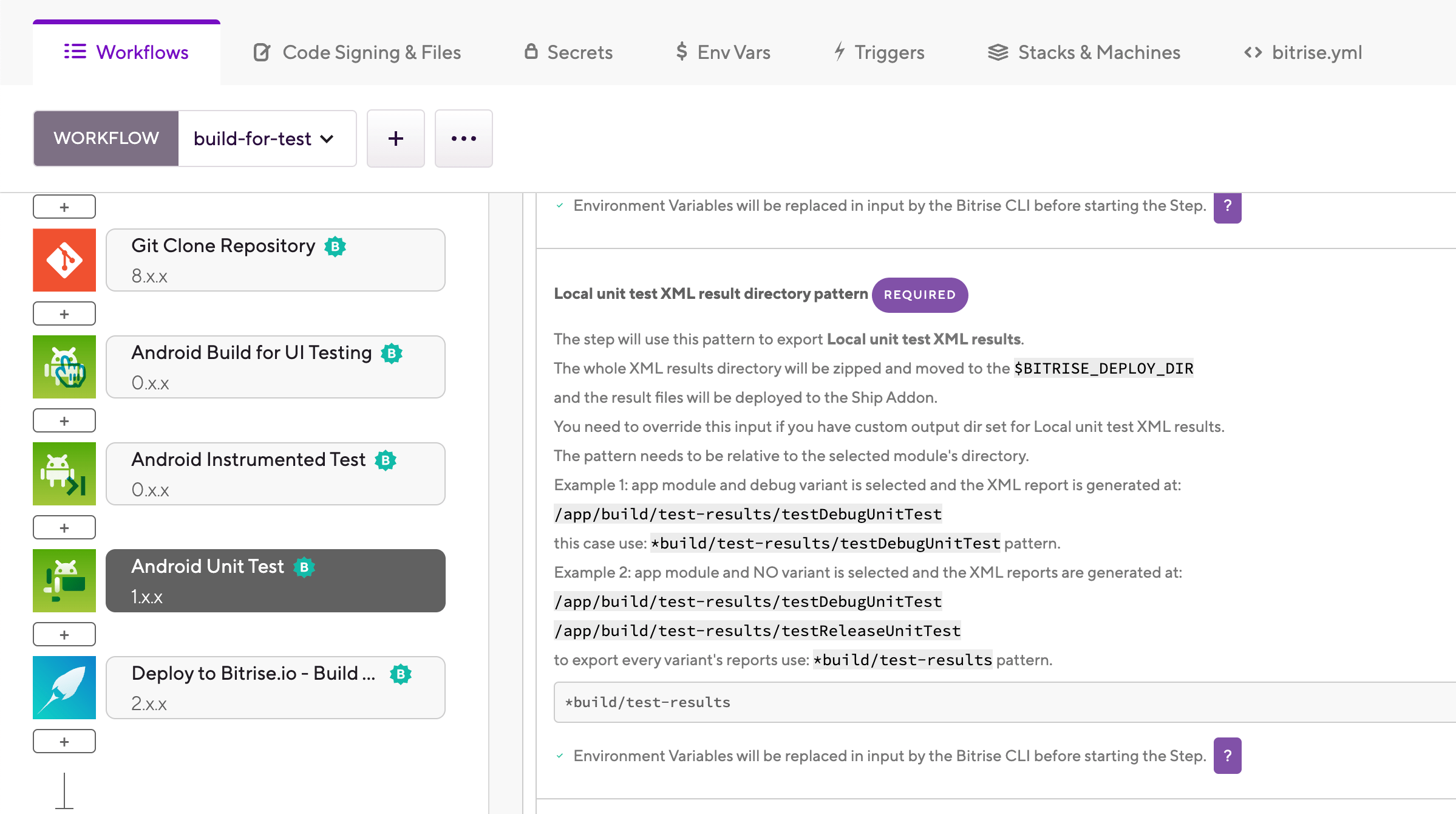Open the help question mark below test-results input
The image size is (1456, 814).
pyautogui.click(x=1227, y=756)
